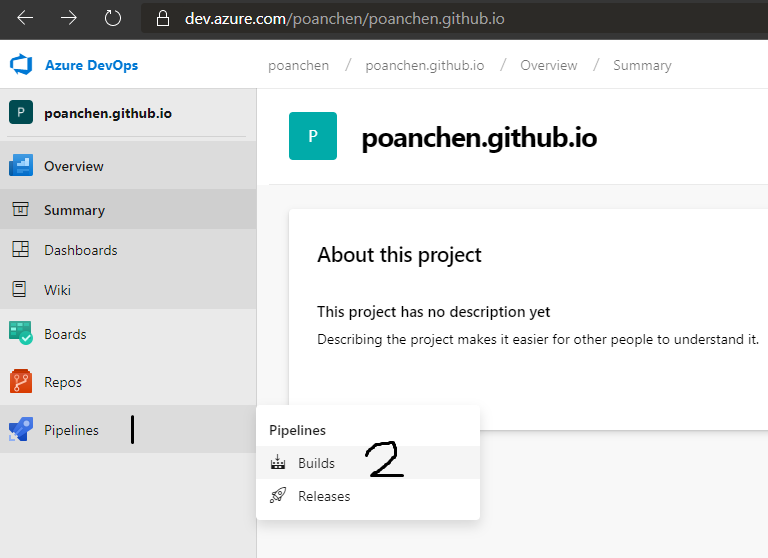
Task: Click the Azure DevOps logo icon
Action: (21, 65)
